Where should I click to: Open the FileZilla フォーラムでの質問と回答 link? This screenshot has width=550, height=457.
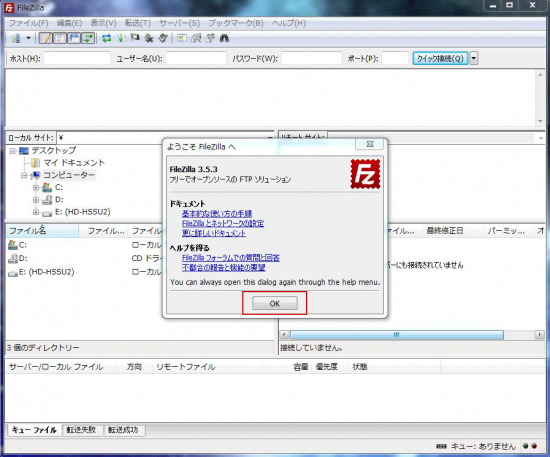point(230,258)
